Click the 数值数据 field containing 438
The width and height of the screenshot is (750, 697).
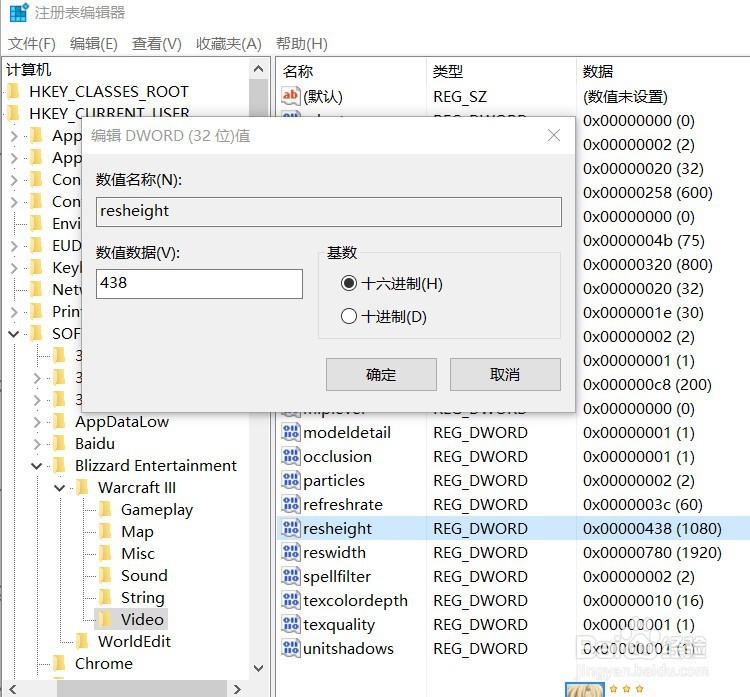[x=199, y=283]
